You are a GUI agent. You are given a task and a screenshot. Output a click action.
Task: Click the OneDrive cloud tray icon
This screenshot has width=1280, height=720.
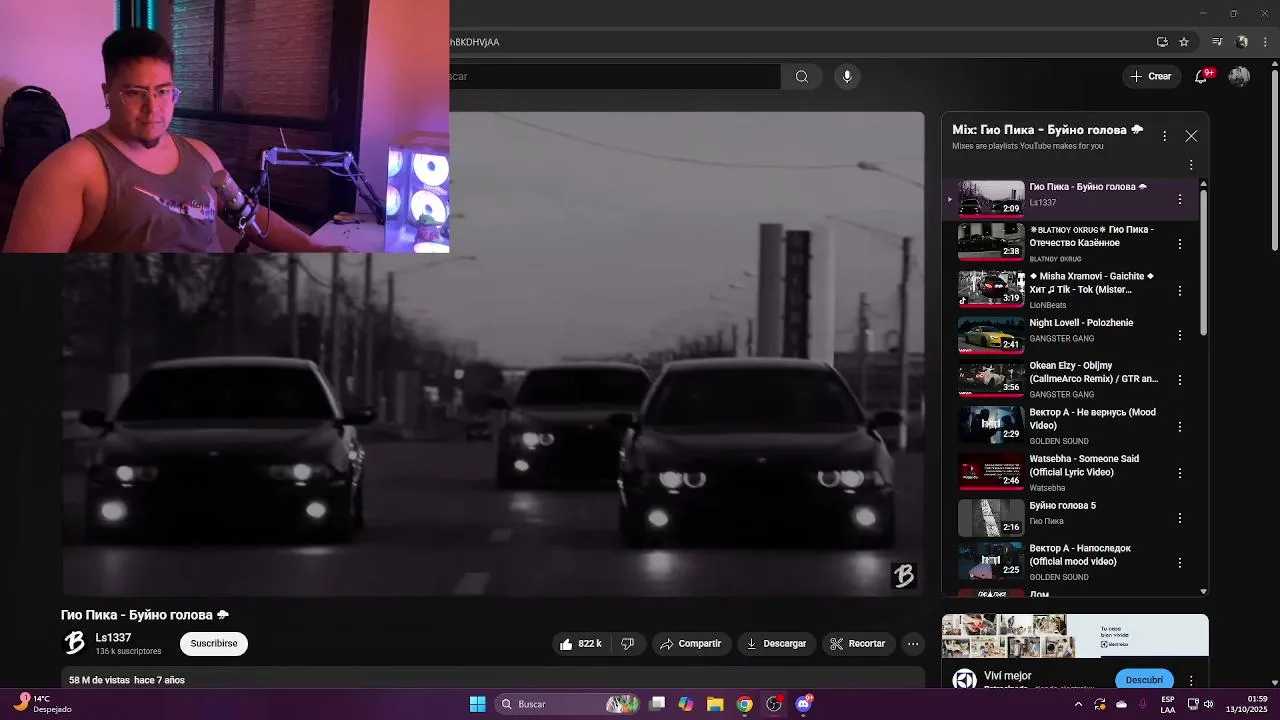(x=1121, y=704)
